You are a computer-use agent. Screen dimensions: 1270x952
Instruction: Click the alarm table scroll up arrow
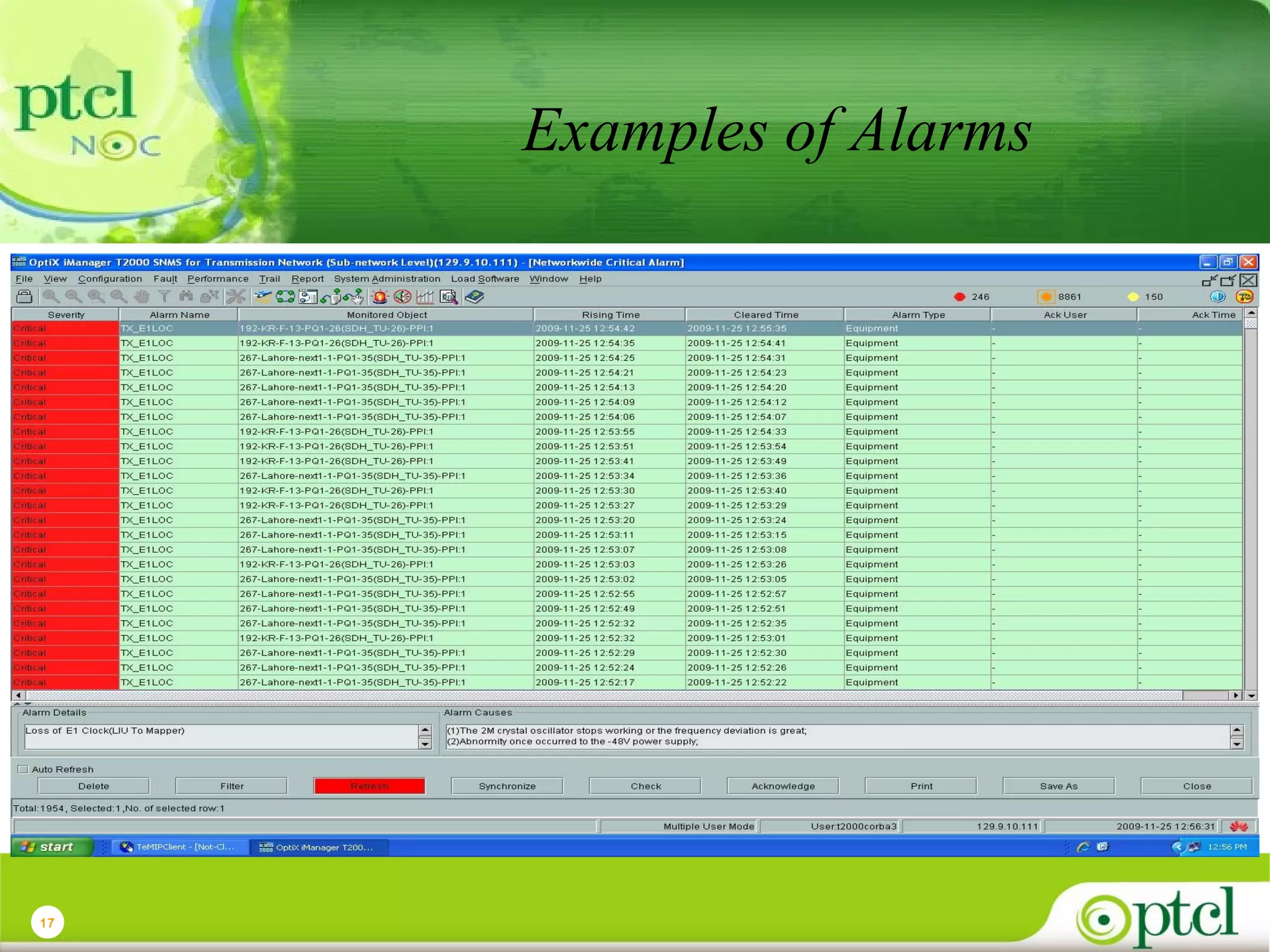click(x=1251, y=313)
